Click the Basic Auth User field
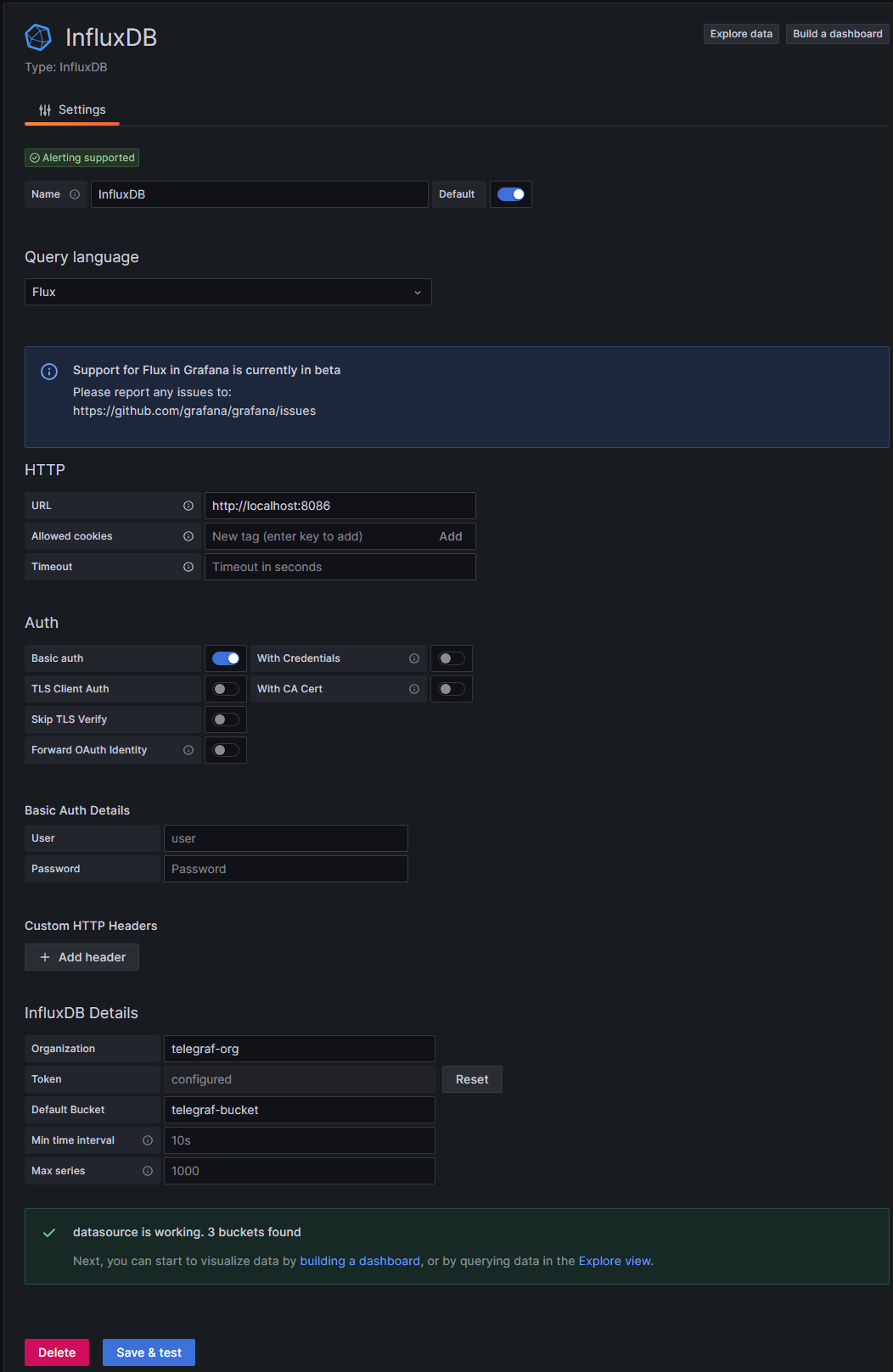This screenshot has height=1372, width=893. 286,838
